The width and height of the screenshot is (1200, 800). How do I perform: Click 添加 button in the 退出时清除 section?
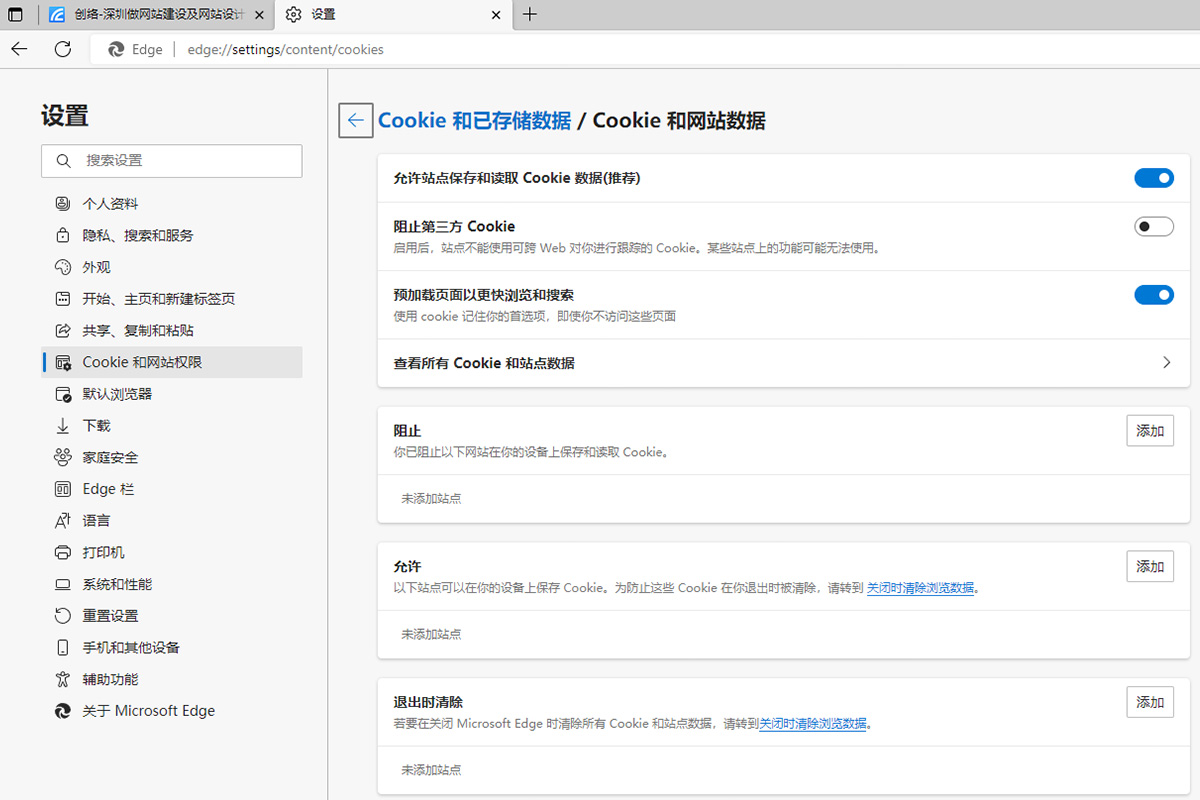(x=1149, y=702)
